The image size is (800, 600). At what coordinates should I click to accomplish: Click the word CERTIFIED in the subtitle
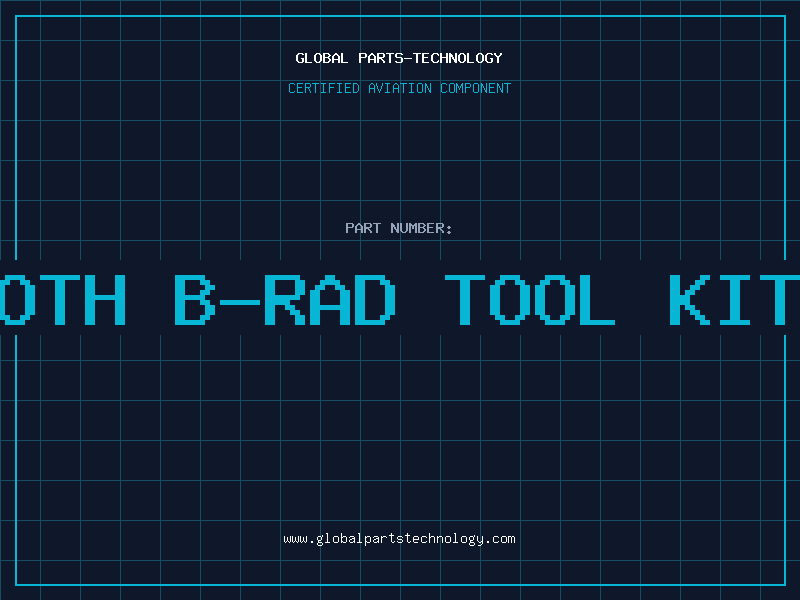pyautogui.click(x=325, y=88)
